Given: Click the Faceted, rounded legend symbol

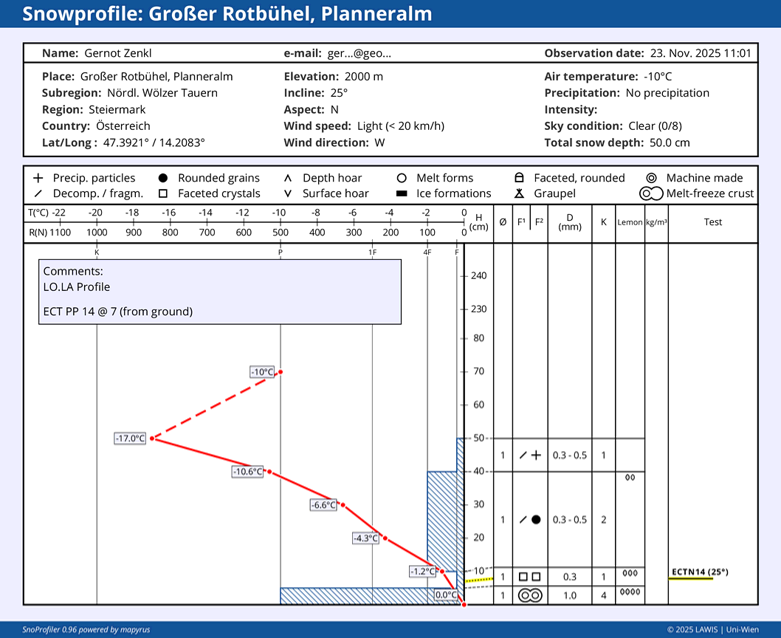Looking at the screenshot, I should [519, 178].
